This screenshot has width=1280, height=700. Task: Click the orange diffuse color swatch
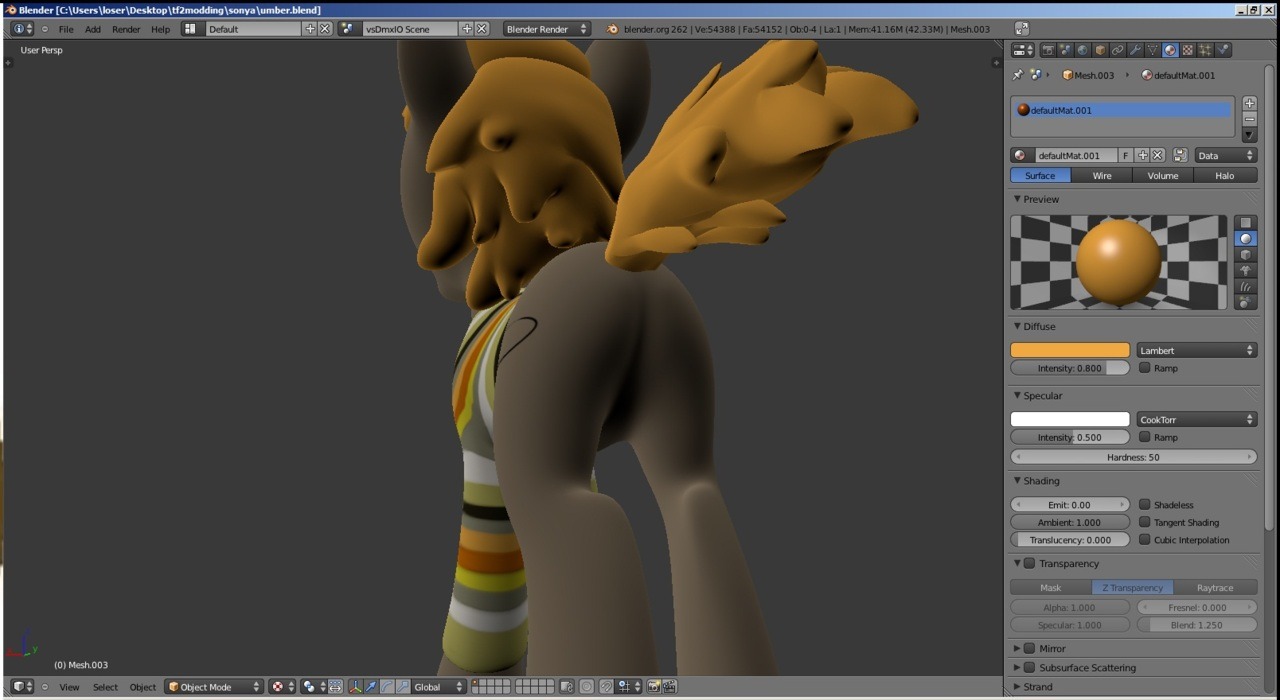click(x=1070, y=350)
